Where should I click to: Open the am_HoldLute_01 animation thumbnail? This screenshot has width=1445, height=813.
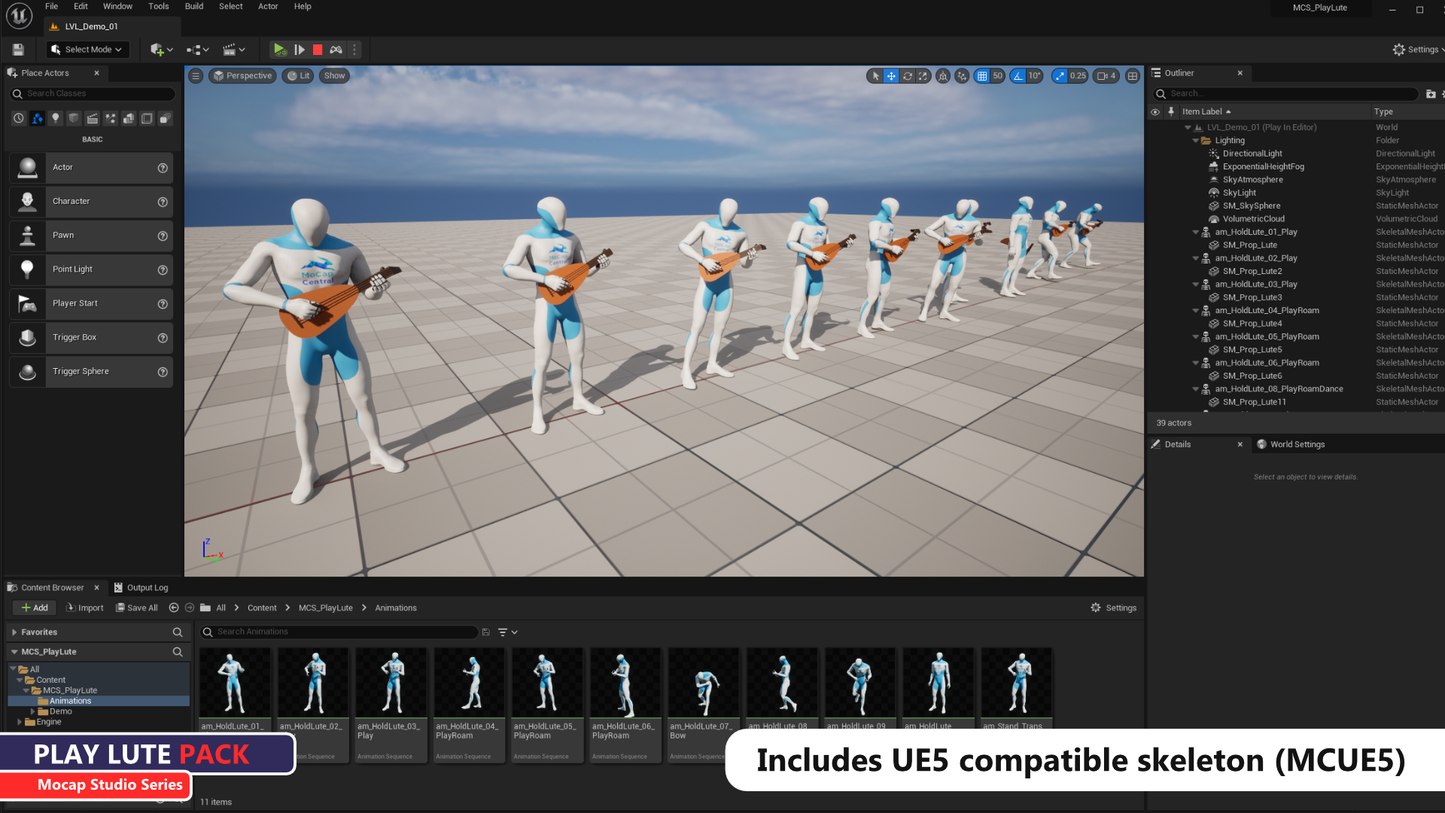coord(234,683)
